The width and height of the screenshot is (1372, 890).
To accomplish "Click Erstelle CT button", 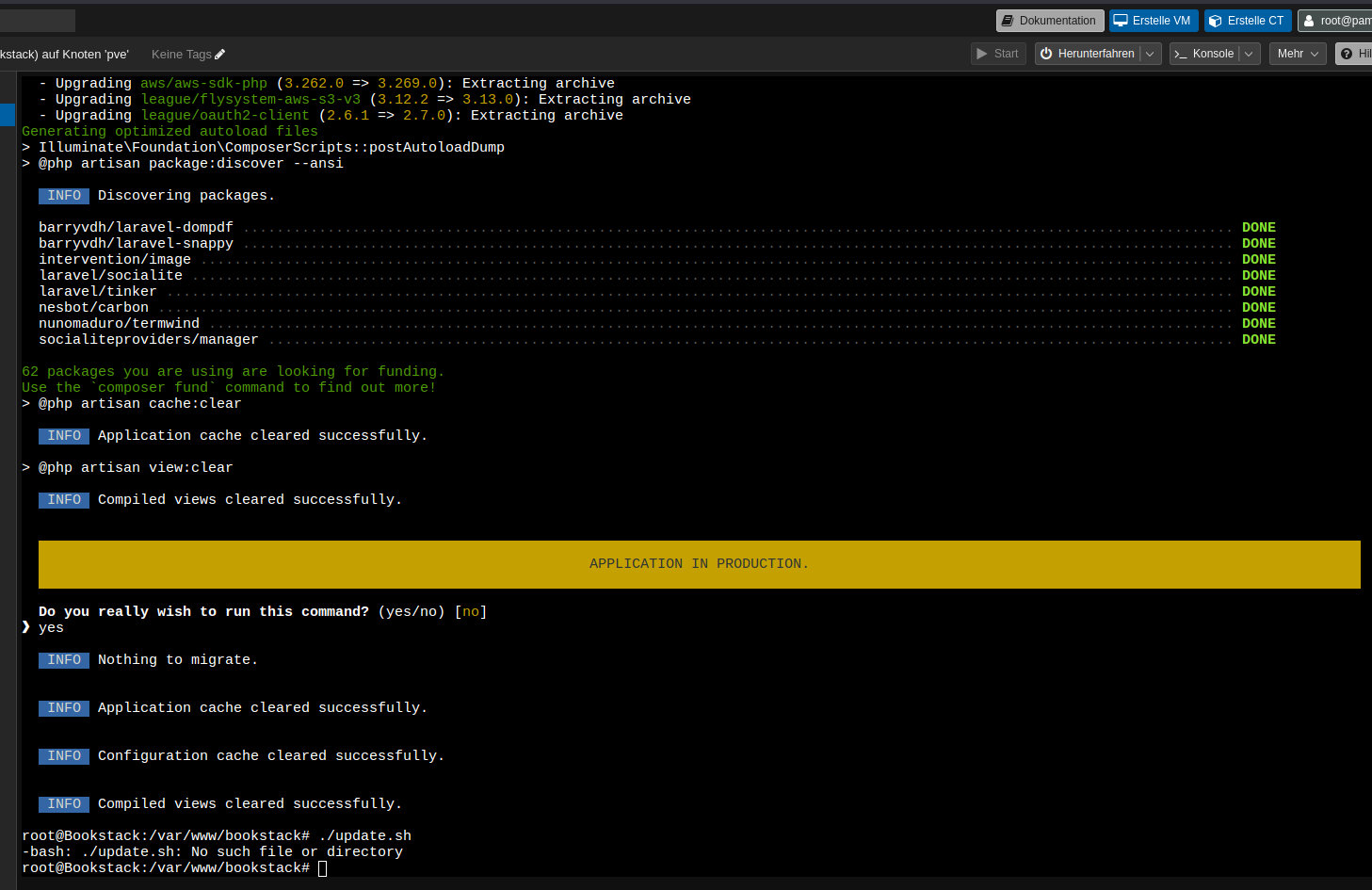I will click(x=1248, y=21).
